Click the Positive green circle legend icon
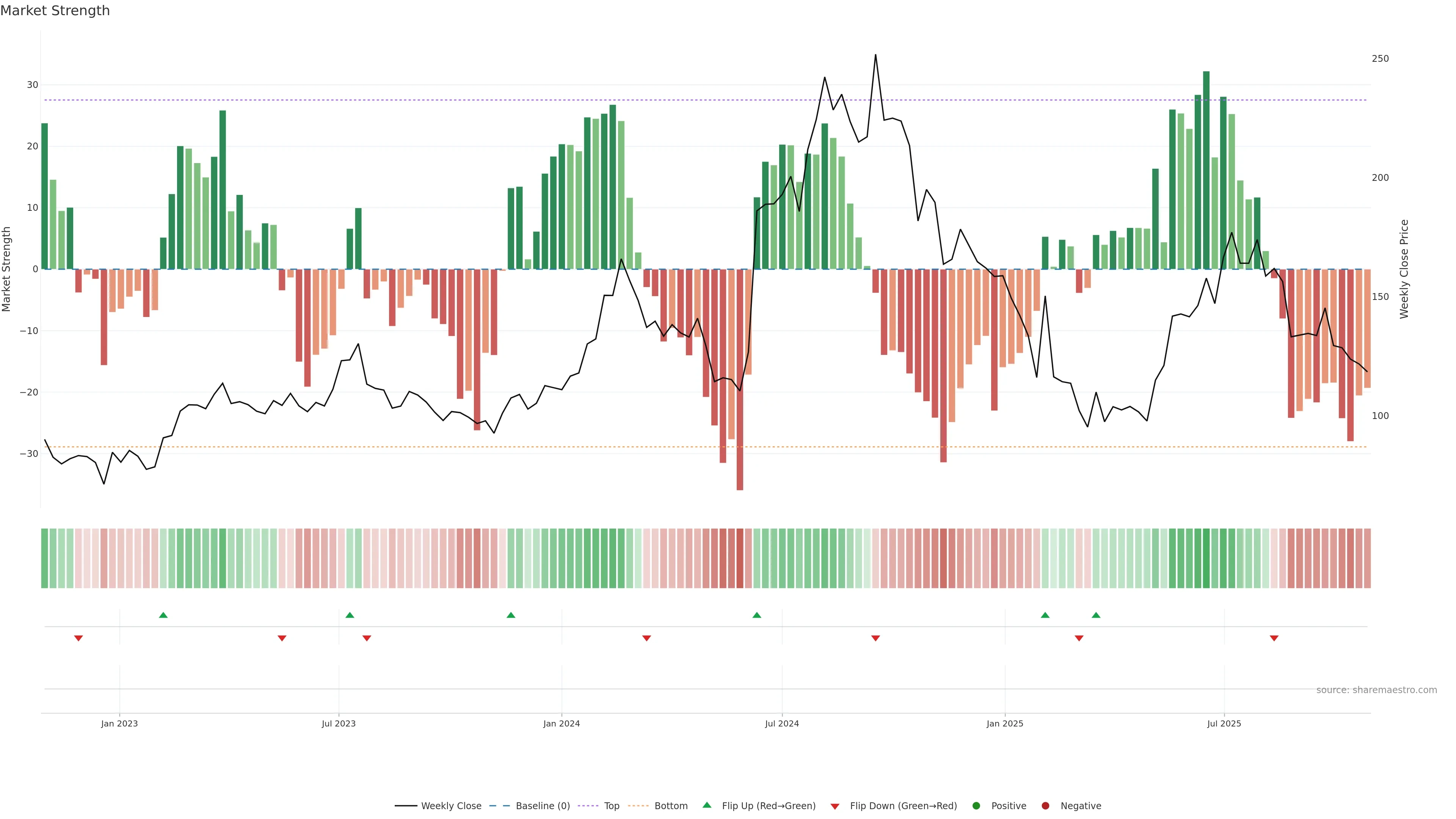The image size is (1456, 819). (x=976, y=805)
